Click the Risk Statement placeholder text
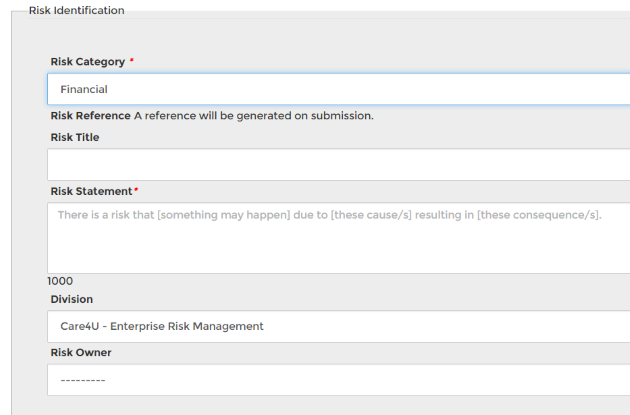This screenshot has width=630, height=415. click(329, 215)
